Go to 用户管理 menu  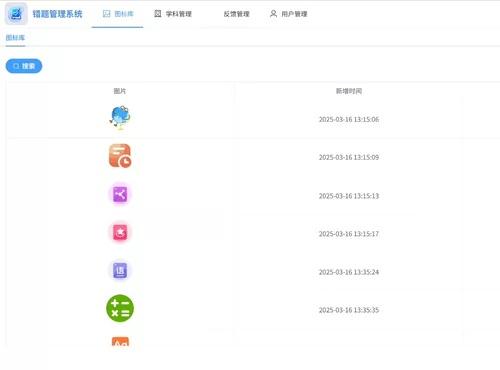pyautogui.click(x=289, y=14)
